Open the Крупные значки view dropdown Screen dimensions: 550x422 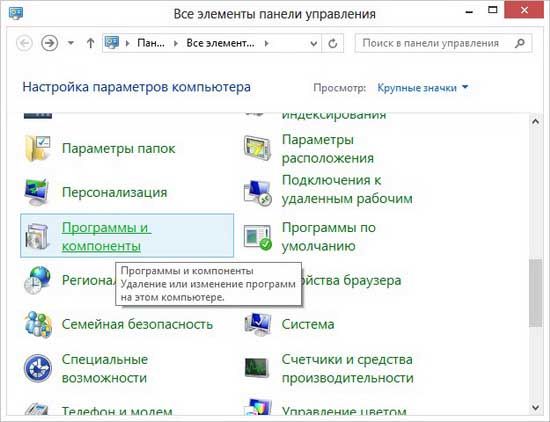click(x=423, y=88)
